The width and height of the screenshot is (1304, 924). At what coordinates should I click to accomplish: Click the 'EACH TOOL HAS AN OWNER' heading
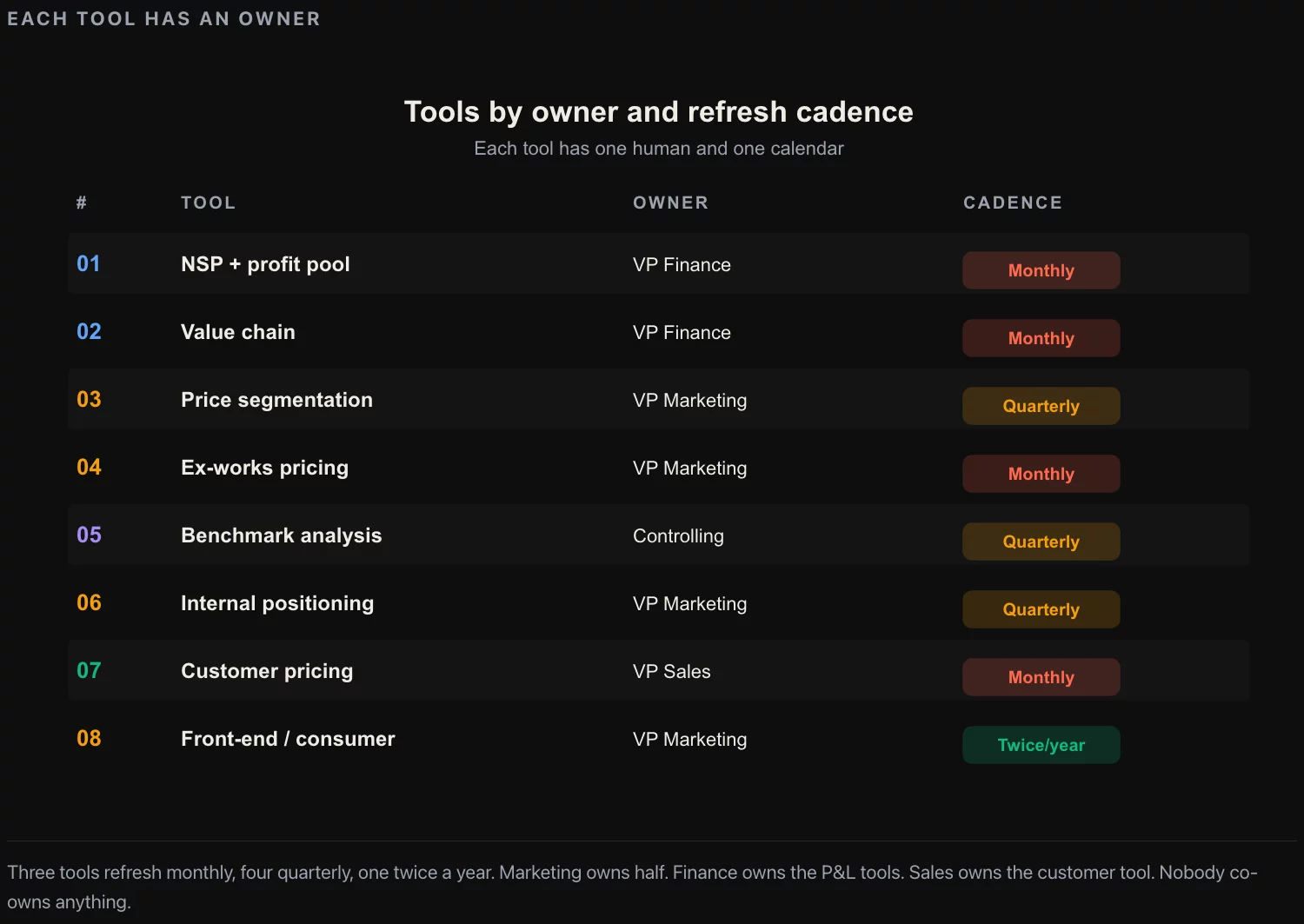[x=163, y=18]
